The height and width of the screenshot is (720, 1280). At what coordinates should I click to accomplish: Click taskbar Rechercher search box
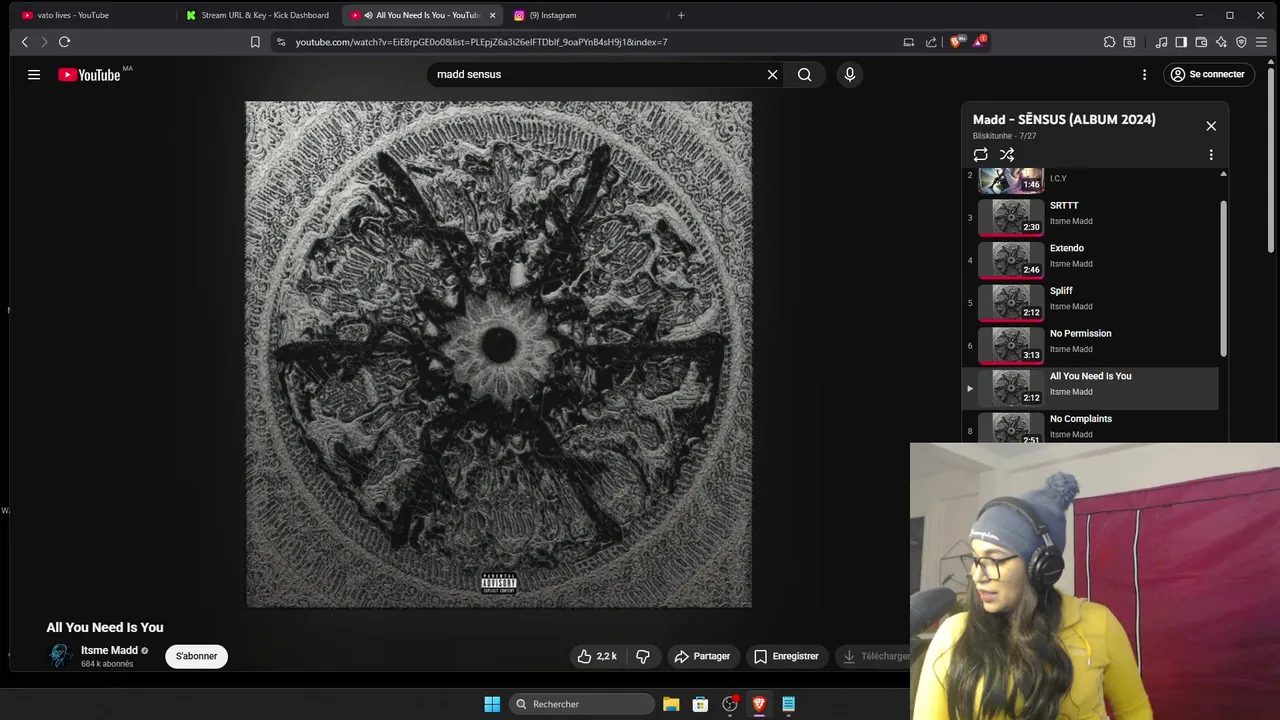tap(582, 704)
